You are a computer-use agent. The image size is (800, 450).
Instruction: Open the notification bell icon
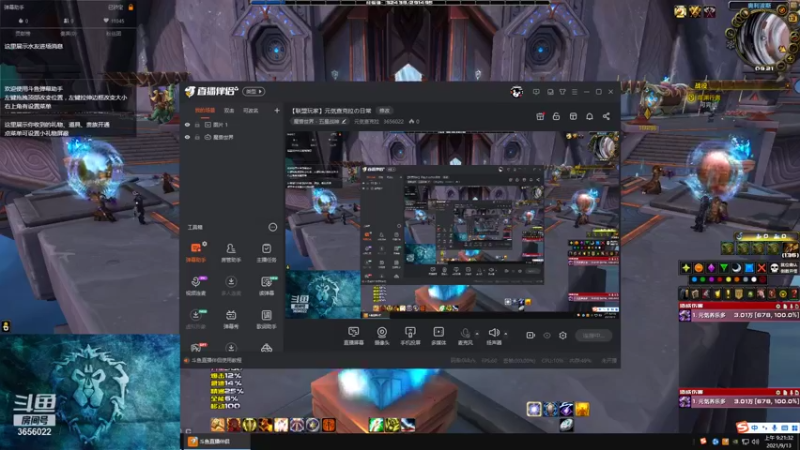click(589, 116)
